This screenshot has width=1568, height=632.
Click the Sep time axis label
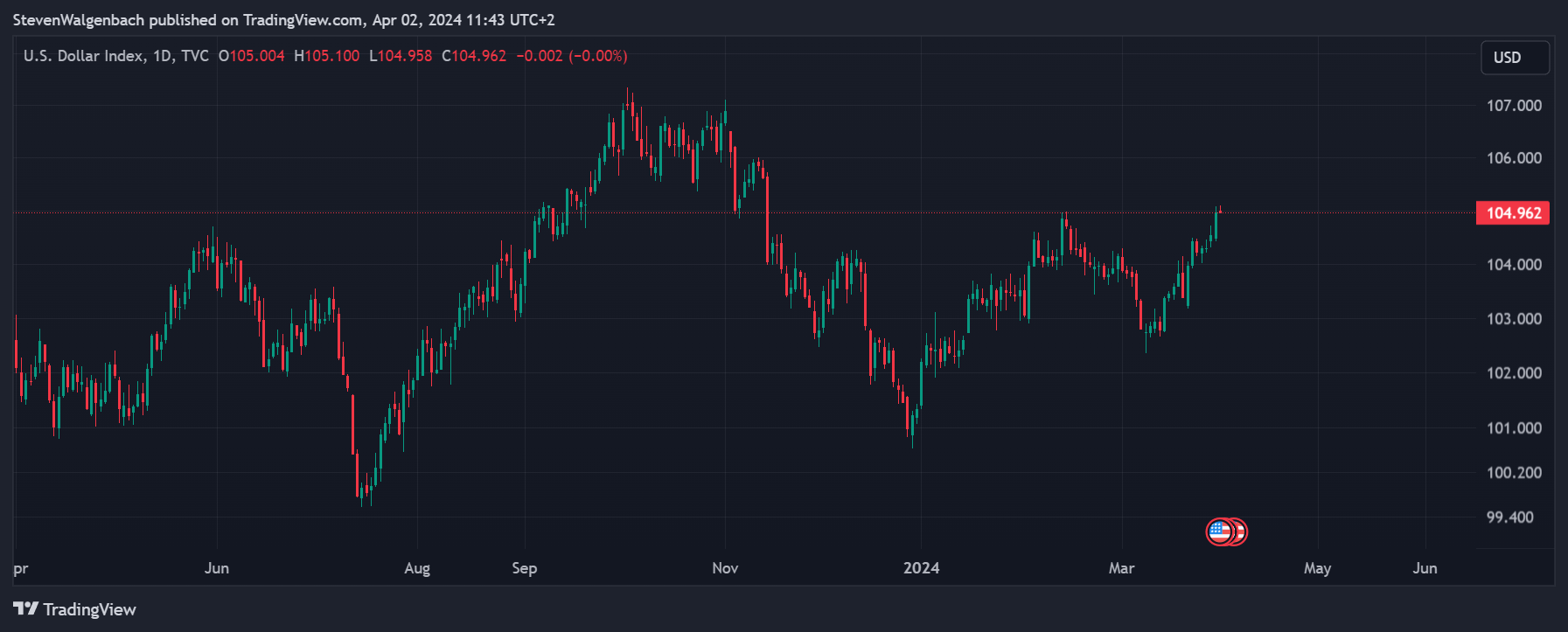[x=525, y=568]
